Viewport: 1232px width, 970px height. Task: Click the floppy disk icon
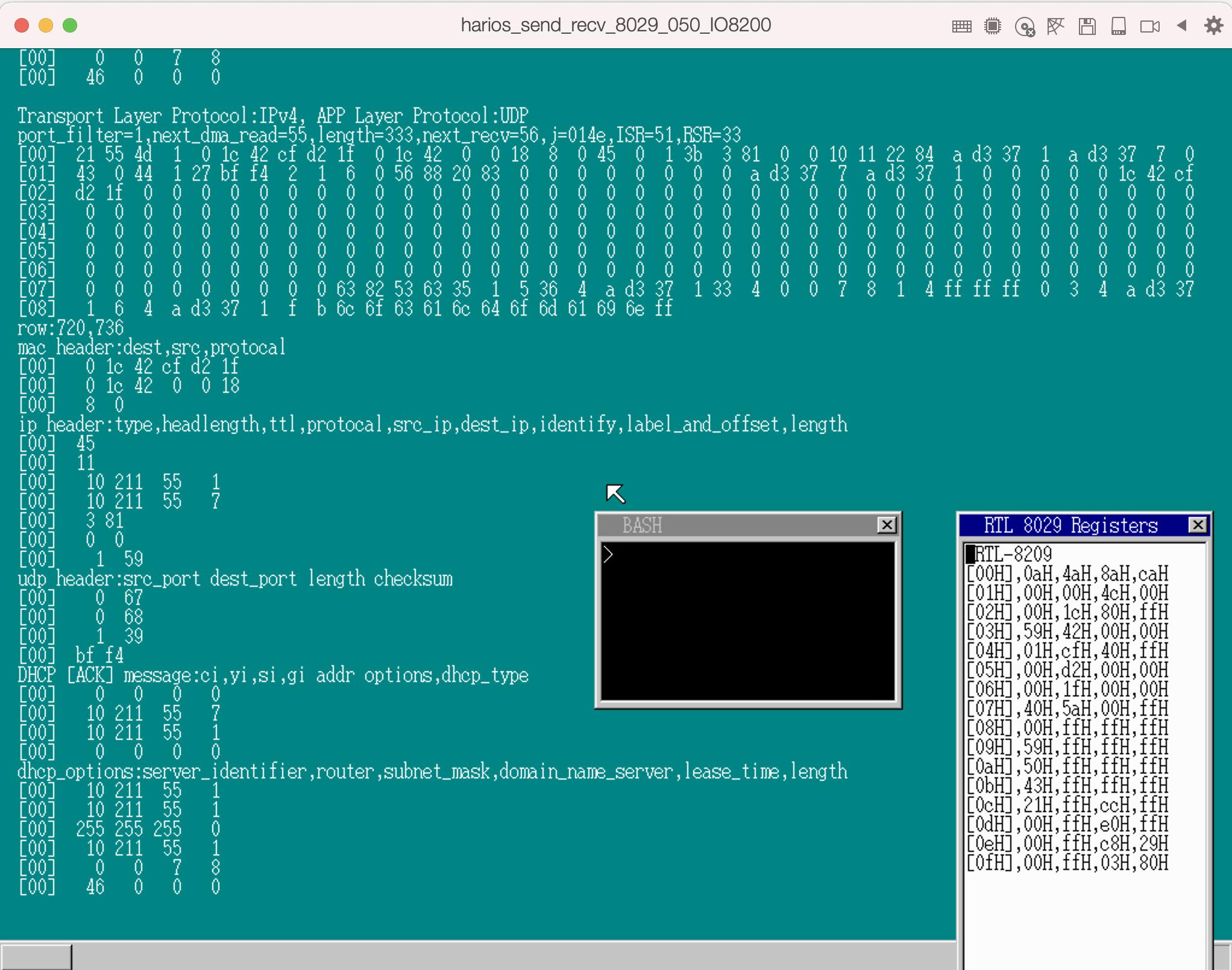[x=1087, y=26]
